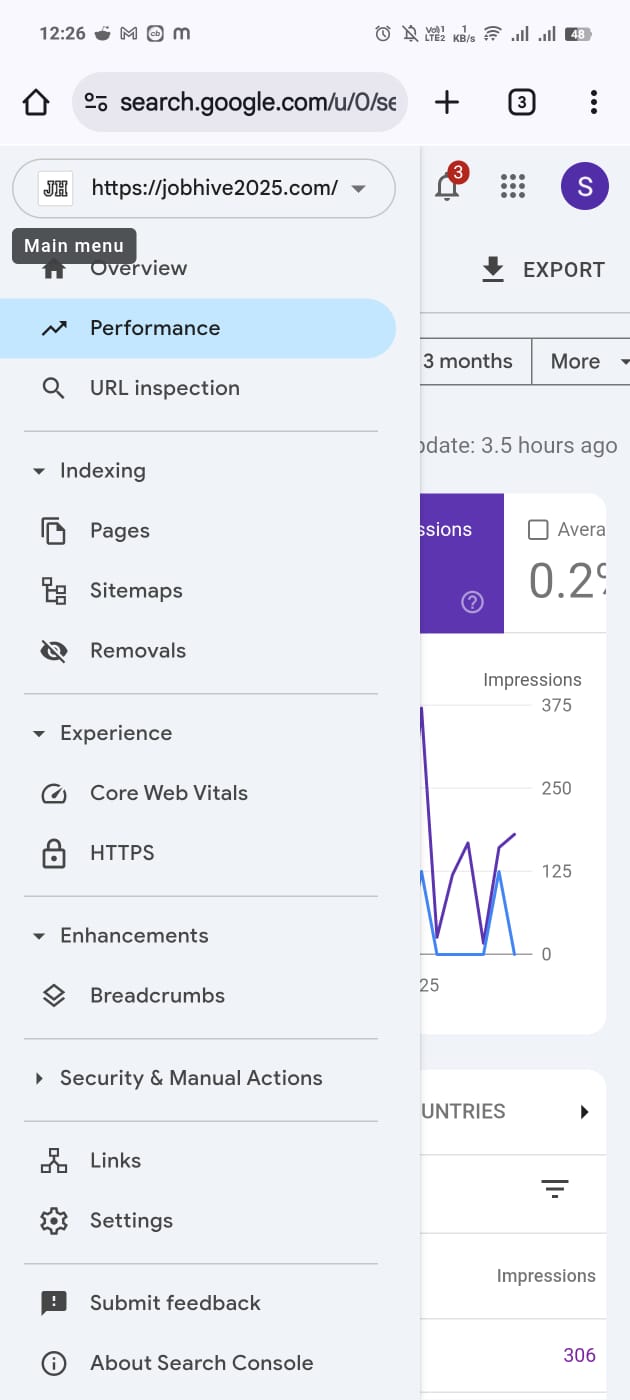630x1400 pixels.
Task: Click the Settings gear icon
Action: pos(54,1221)
